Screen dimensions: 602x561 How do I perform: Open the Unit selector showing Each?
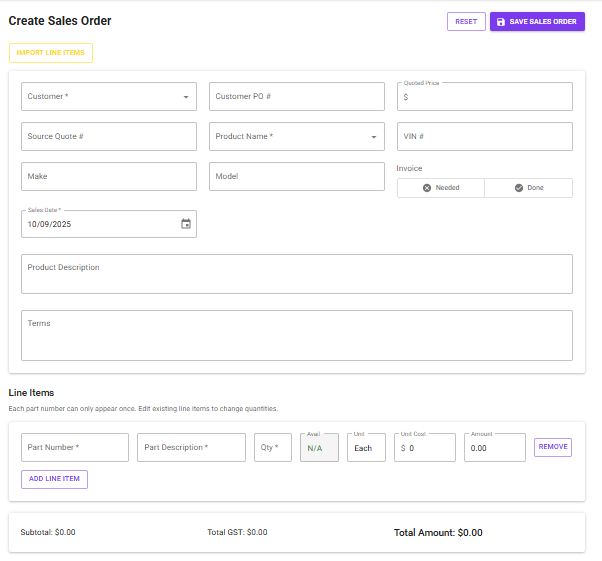coord(366,448)
